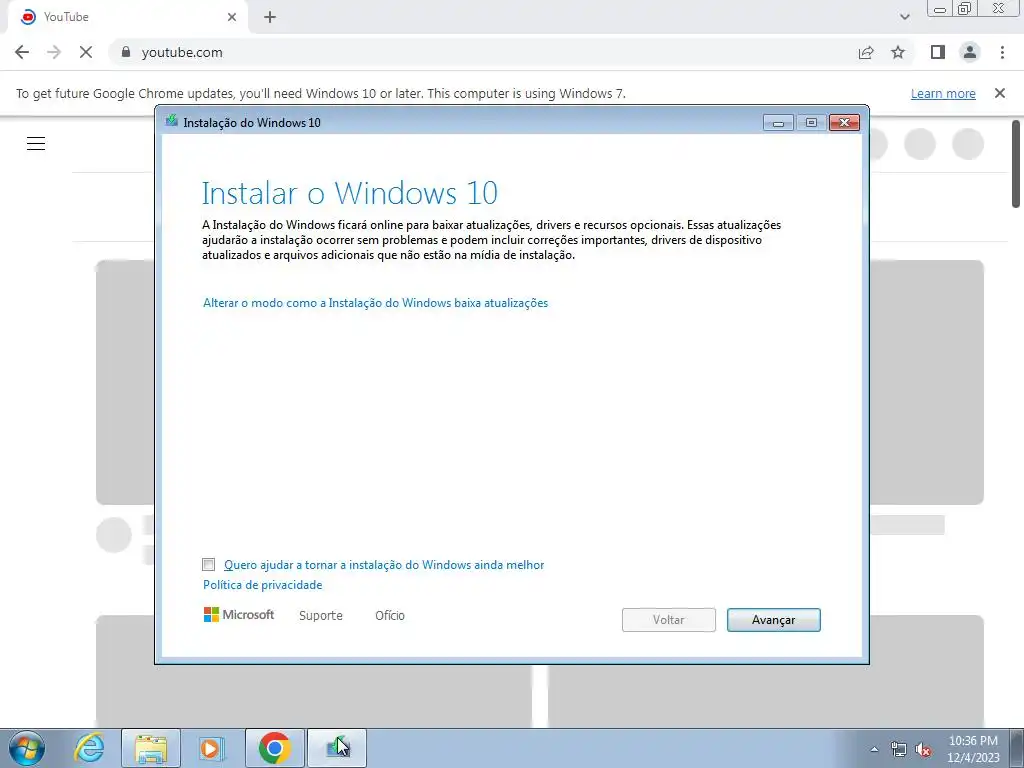Switch to Chrome in the taskbar

tap(275, 748)
